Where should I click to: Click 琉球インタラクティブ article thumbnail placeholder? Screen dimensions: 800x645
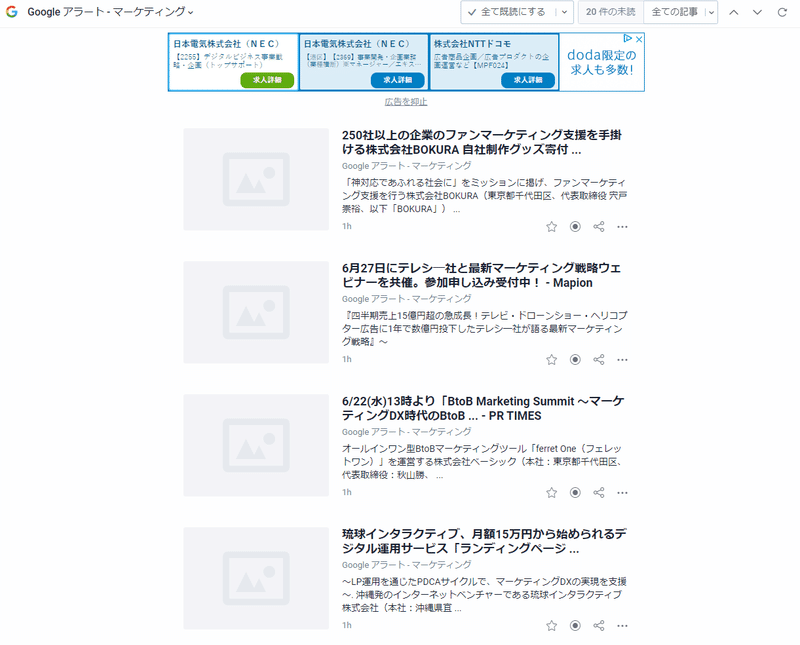coord(256,578)
